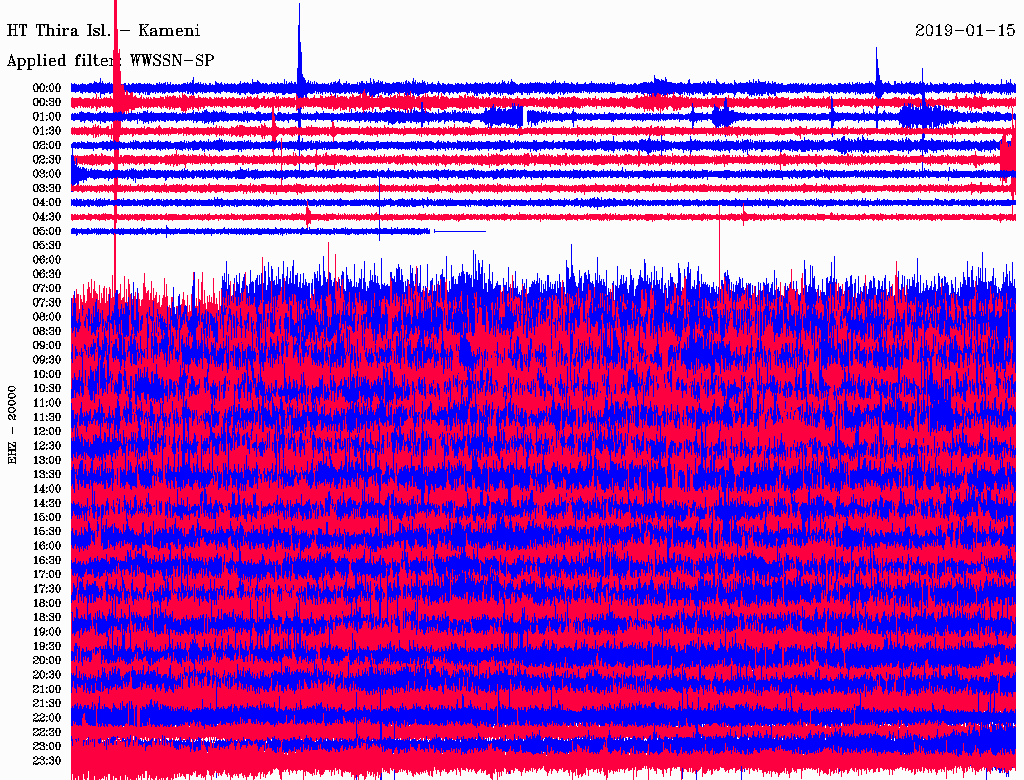Select the 00:00 time label
The width and height of the screenshot is (1024, 780).
[x=47, y=88]
